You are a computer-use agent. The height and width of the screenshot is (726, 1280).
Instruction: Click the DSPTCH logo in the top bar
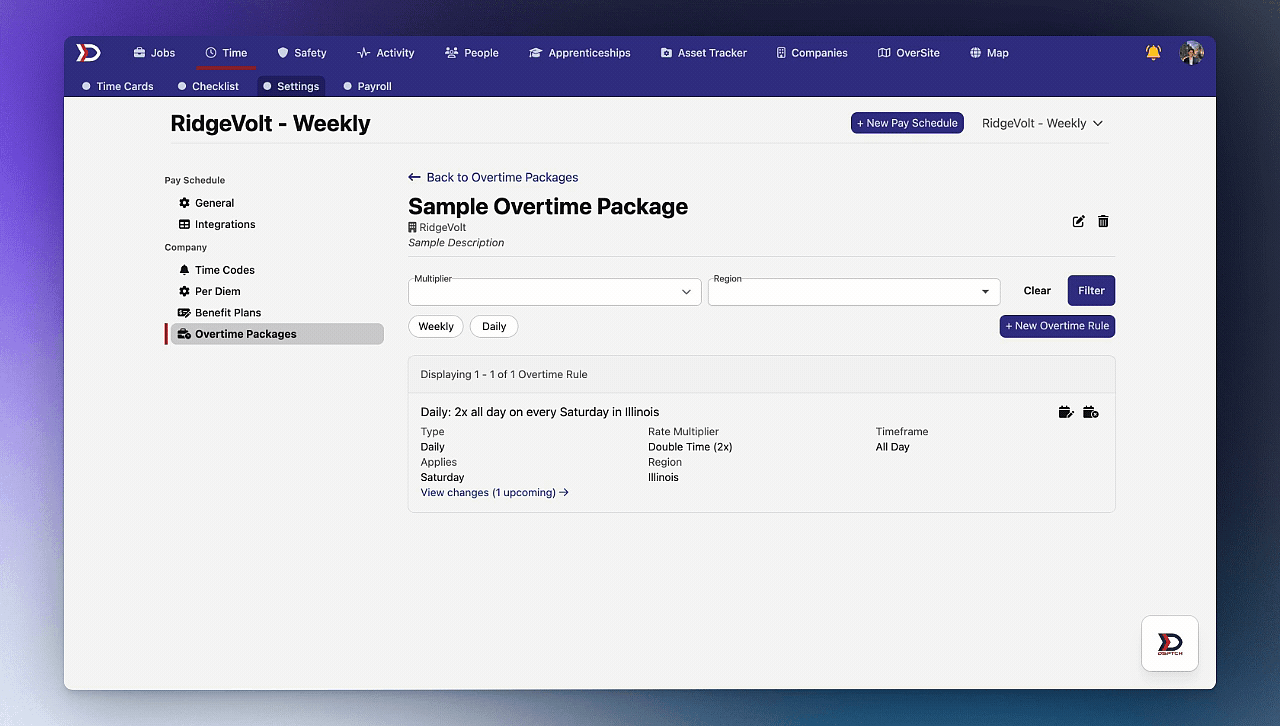click(89, 53)
